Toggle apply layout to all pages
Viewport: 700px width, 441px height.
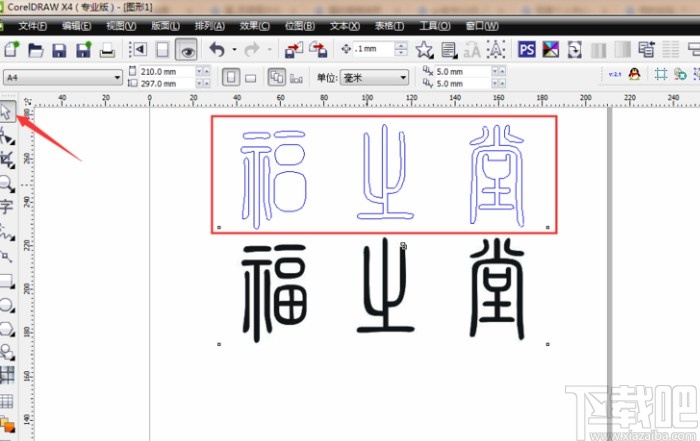tap(277, 77)
